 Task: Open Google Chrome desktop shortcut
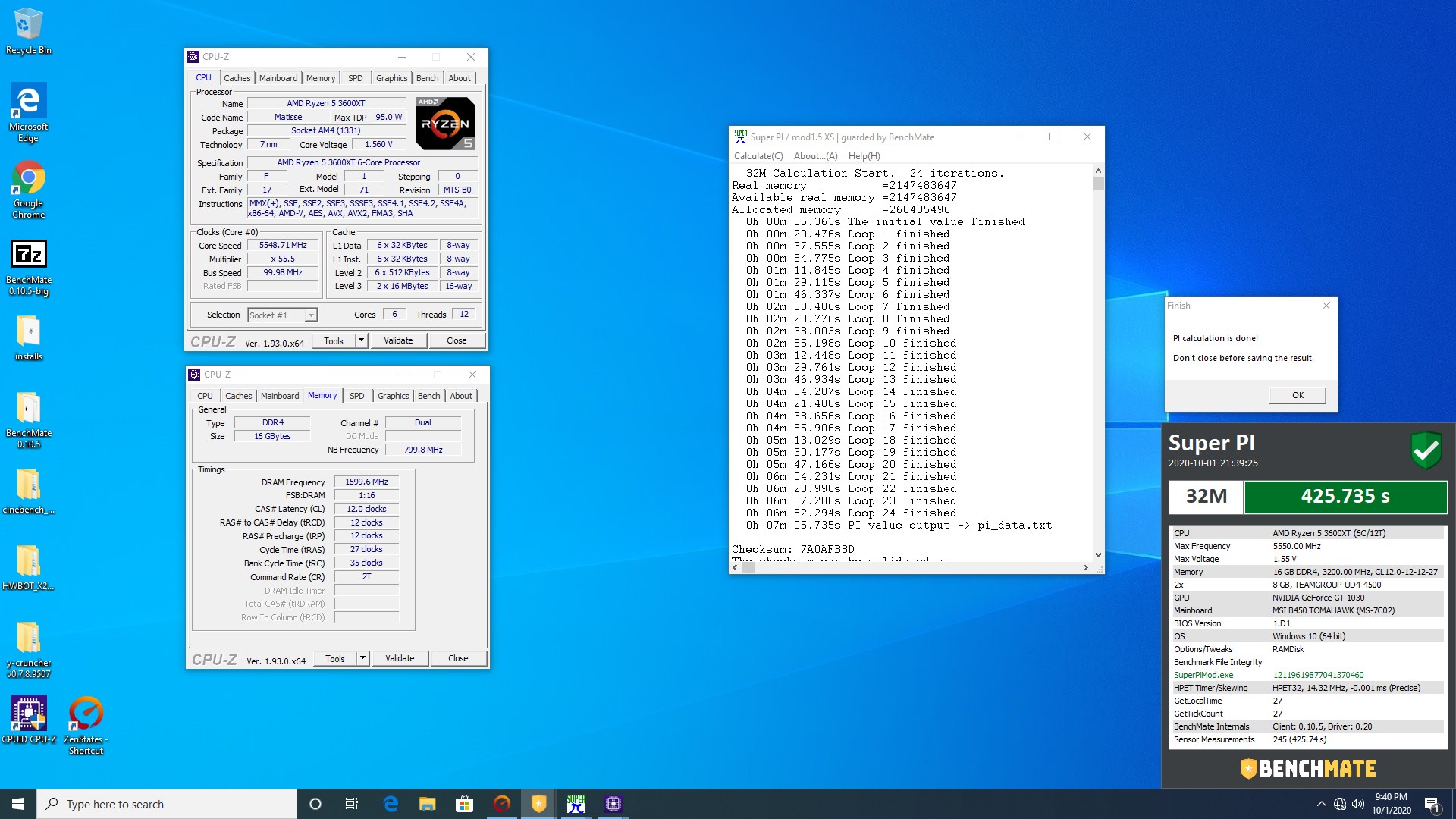point(28,189)
